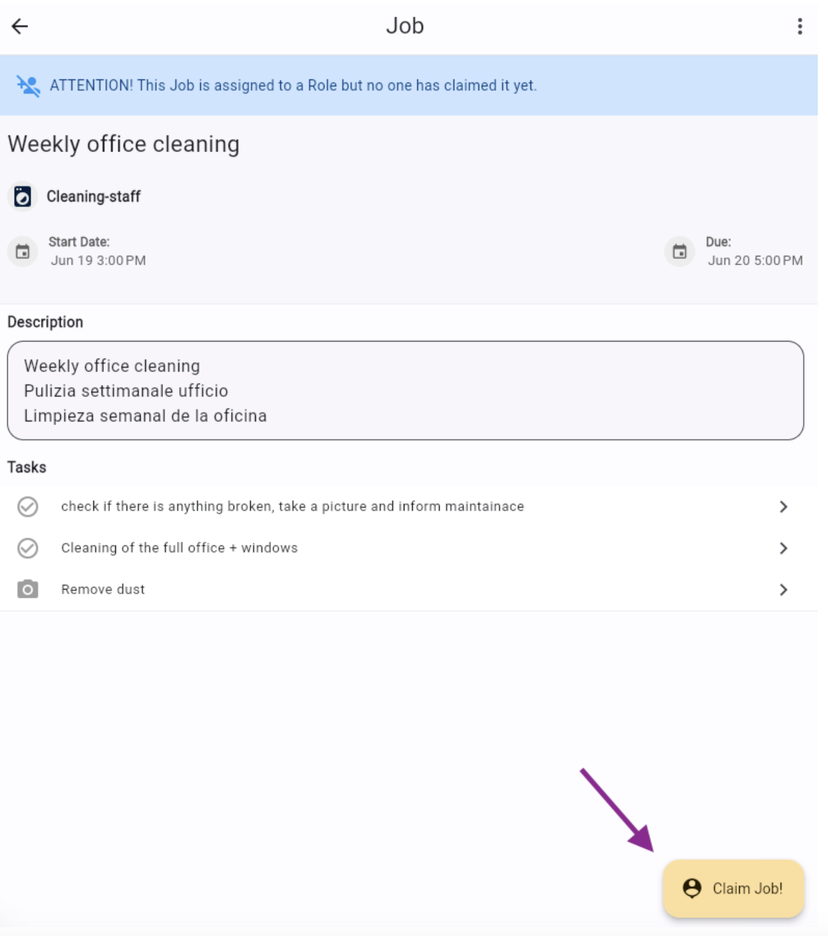Click inside the Description text box
Screen dimensions: 828x936
click(405, 391)
